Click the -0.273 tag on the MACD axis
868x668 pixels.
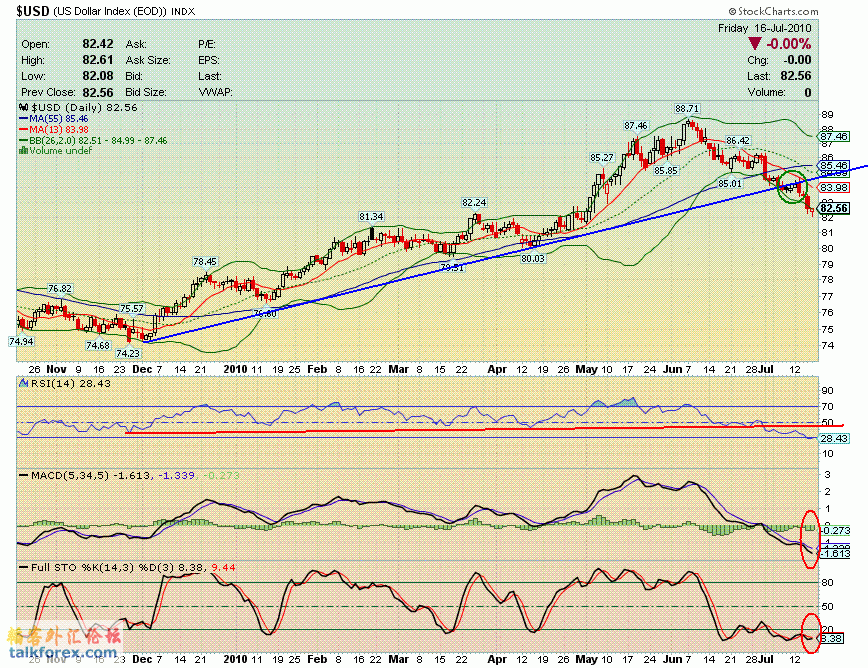pos(835,530)
